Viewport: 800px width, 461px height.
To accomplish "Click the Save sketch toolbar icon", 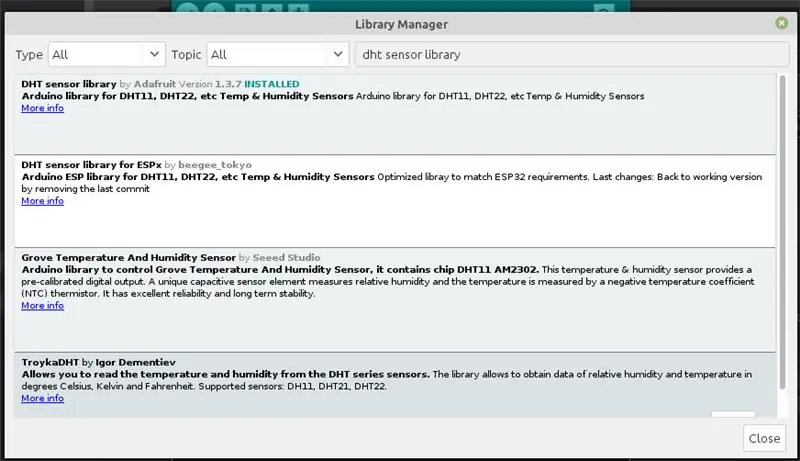I will (298, 8).
